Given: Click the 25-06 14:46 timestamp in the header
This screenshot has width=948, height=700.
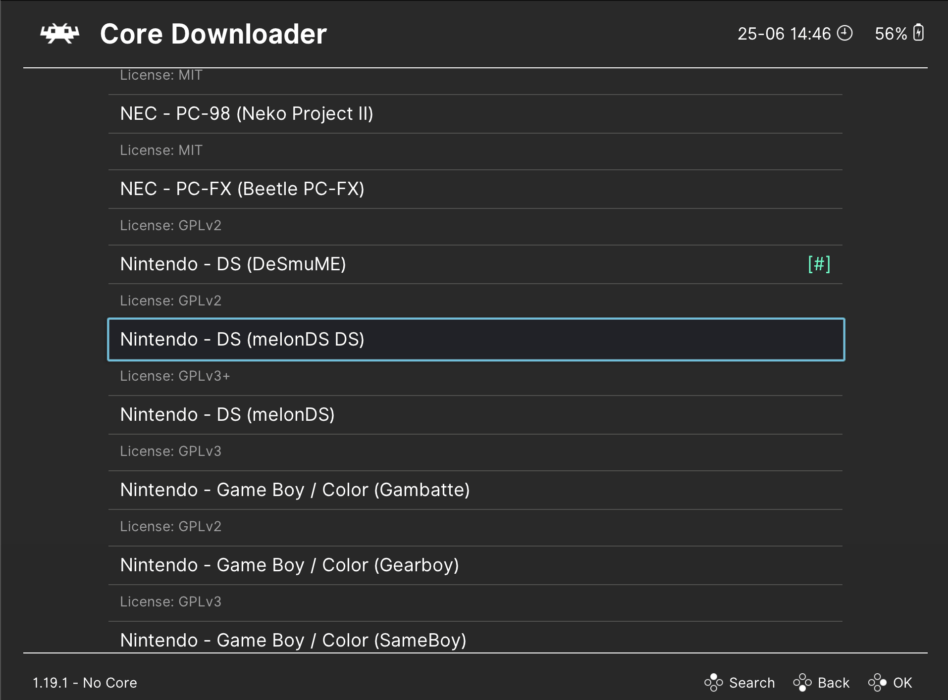Looking at the screenshot, I should 783,33.
